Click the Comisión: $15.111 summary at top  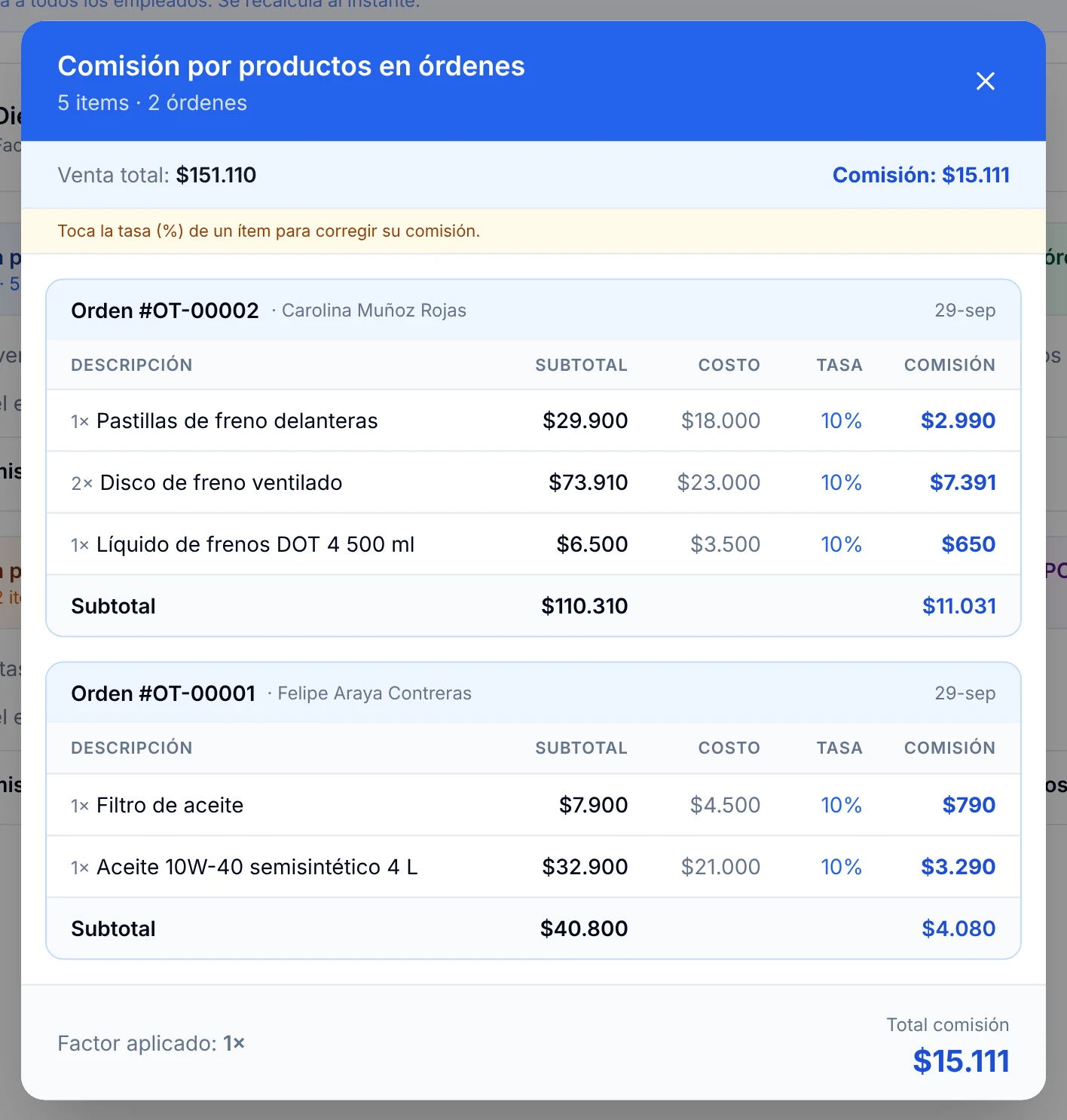click(921, 175)
